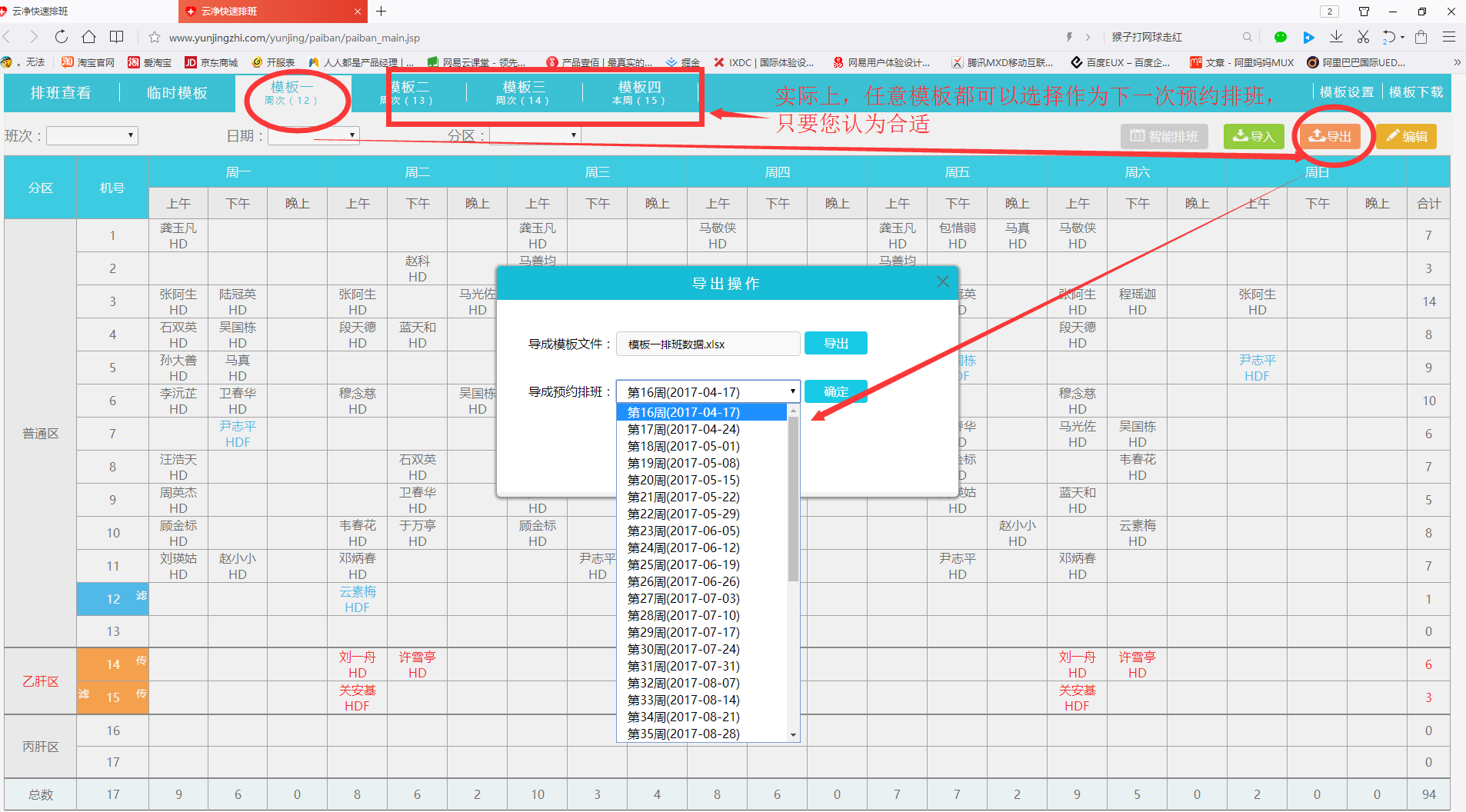
Task: Close the 导出操作 dialog with X
Action: (943, 282)
